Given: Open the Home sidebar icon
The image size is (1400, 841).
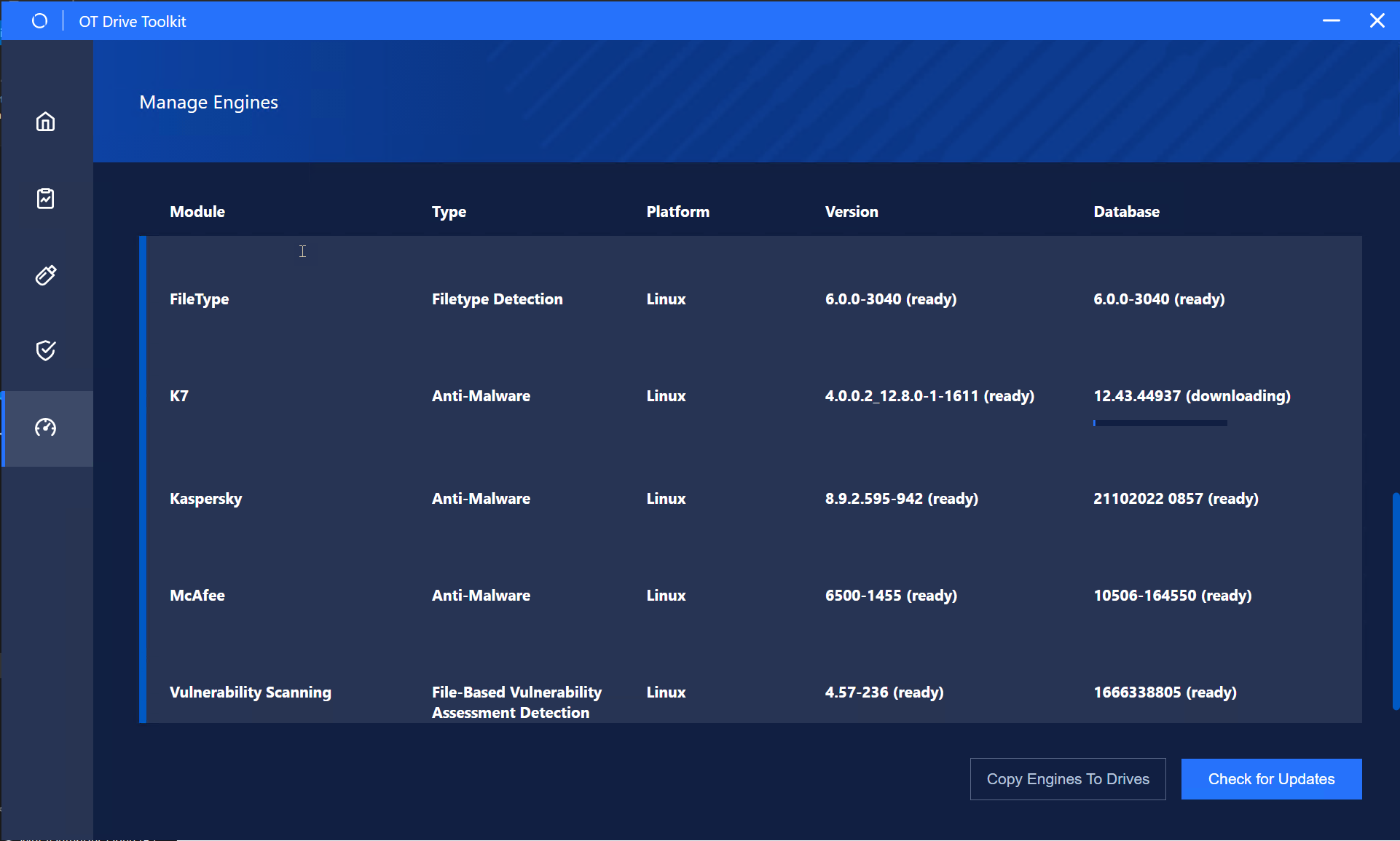Looking at the screenshot, I should [46, 122].
